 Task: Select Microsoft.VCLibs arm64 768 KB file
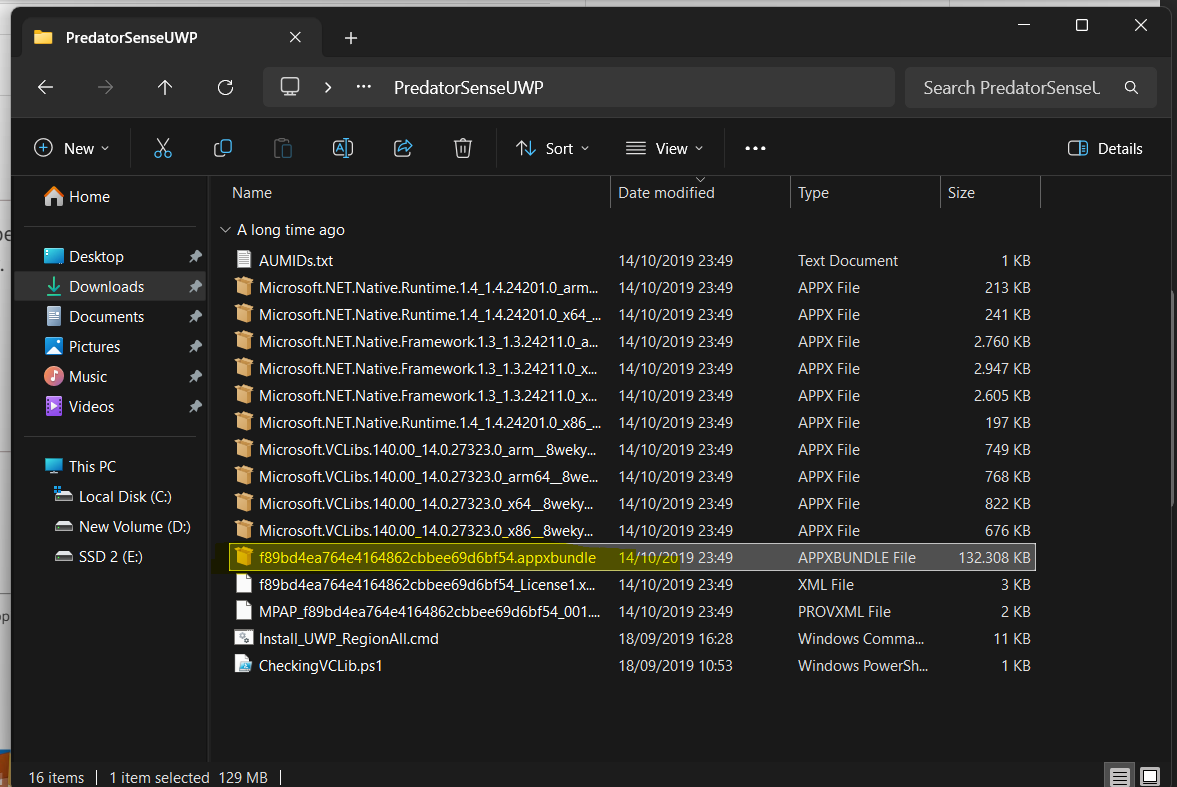click(632, 476)
